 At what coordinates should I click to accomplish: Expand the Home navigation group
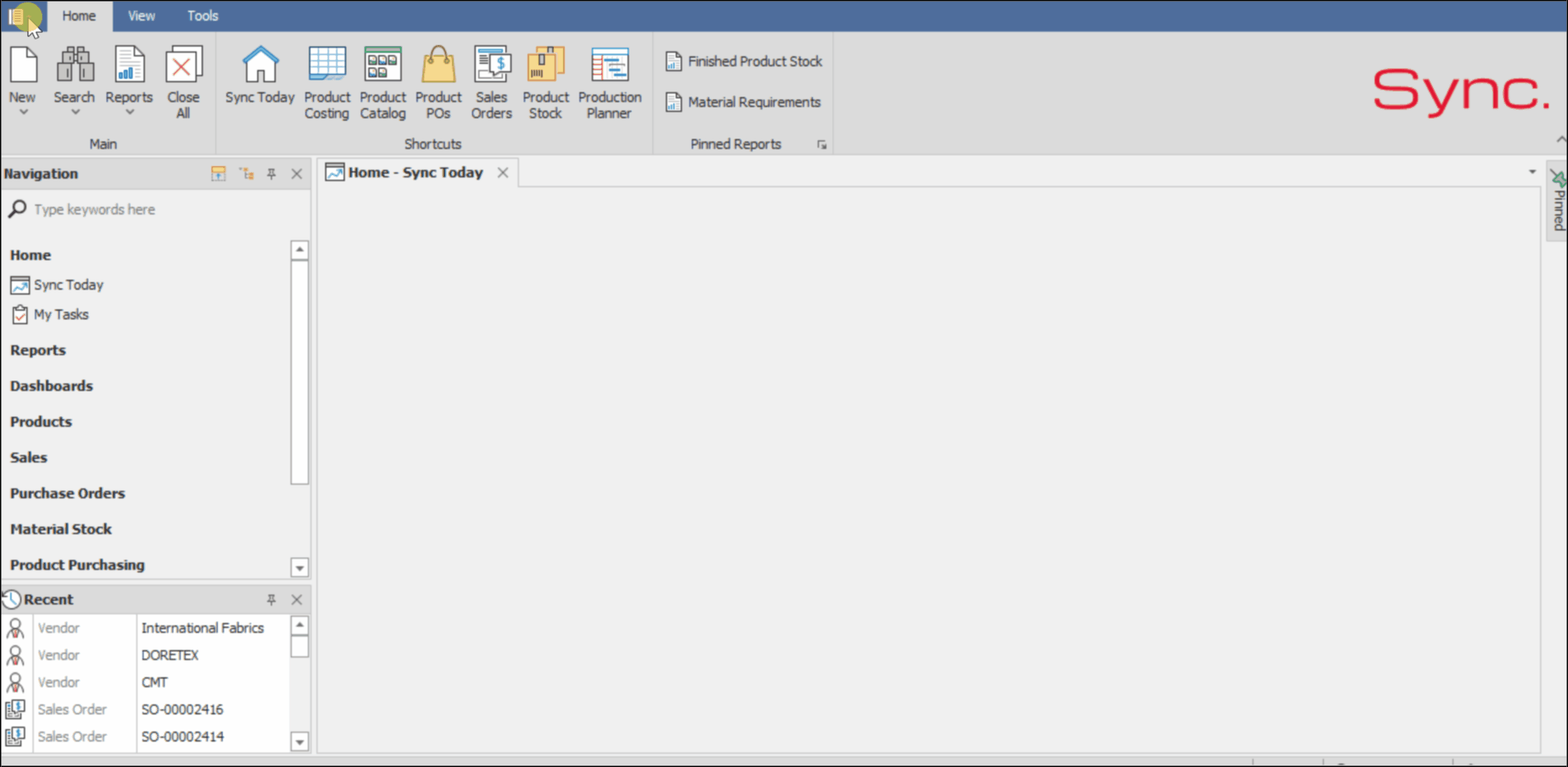click(x=30, y=255)
